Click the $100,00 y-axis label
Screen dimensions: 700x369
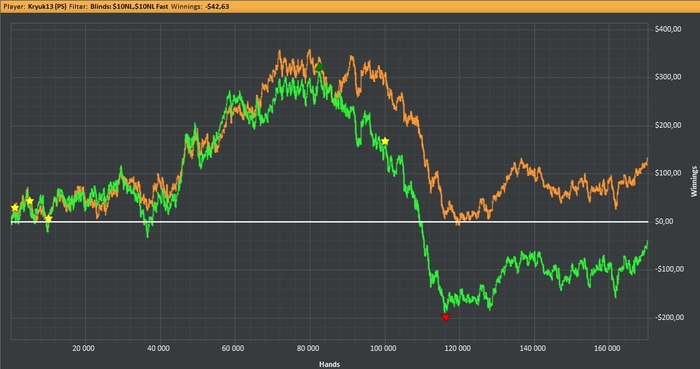[668, 173]
